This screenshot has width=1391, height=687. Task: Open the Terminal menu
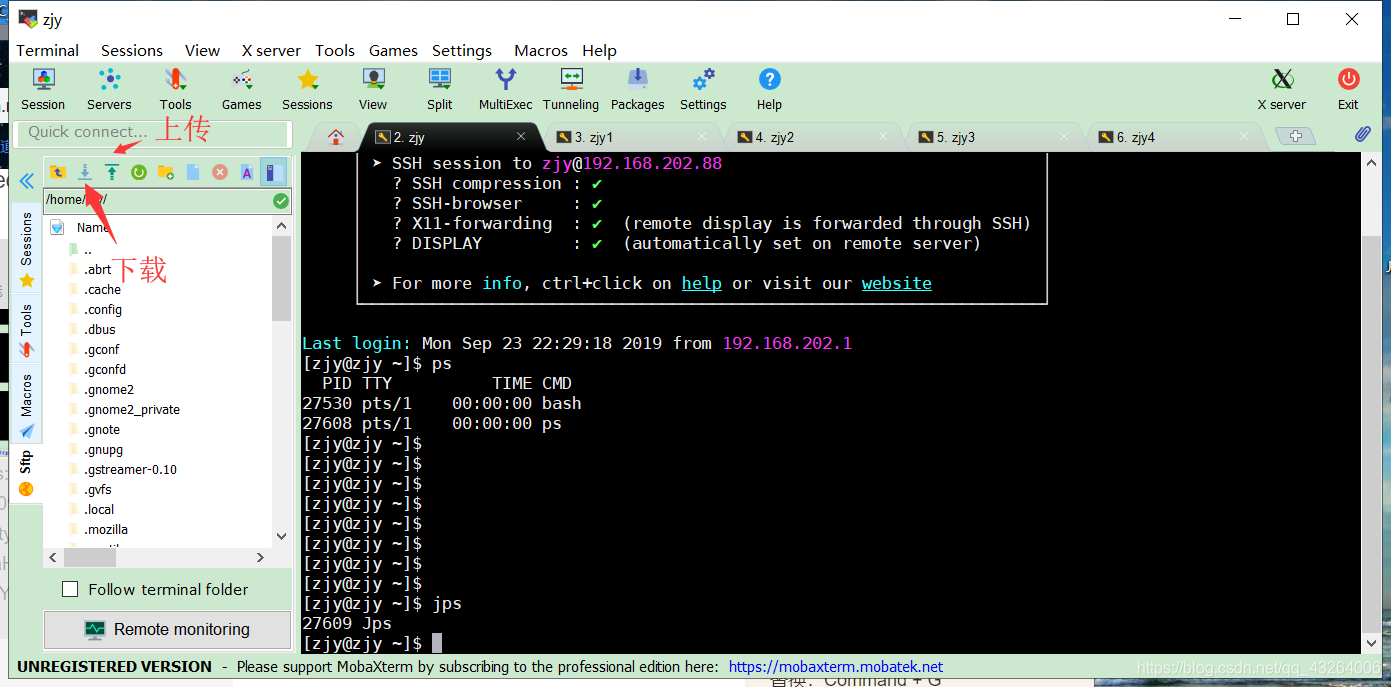(x=47, y=50)
